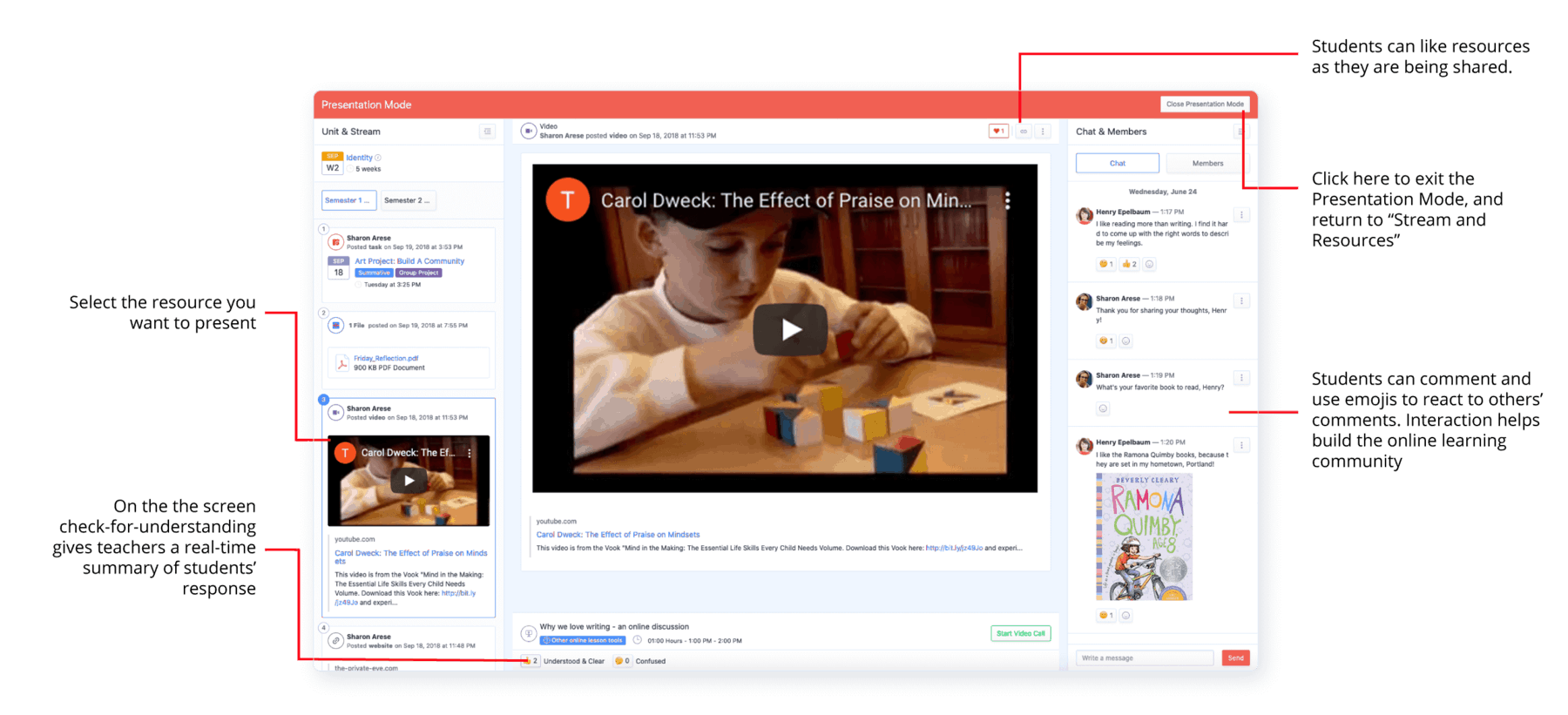This screenshot has height=715, width=1568.
Task: Click the Identity unit info icon
Action: (x=378, y=158)
